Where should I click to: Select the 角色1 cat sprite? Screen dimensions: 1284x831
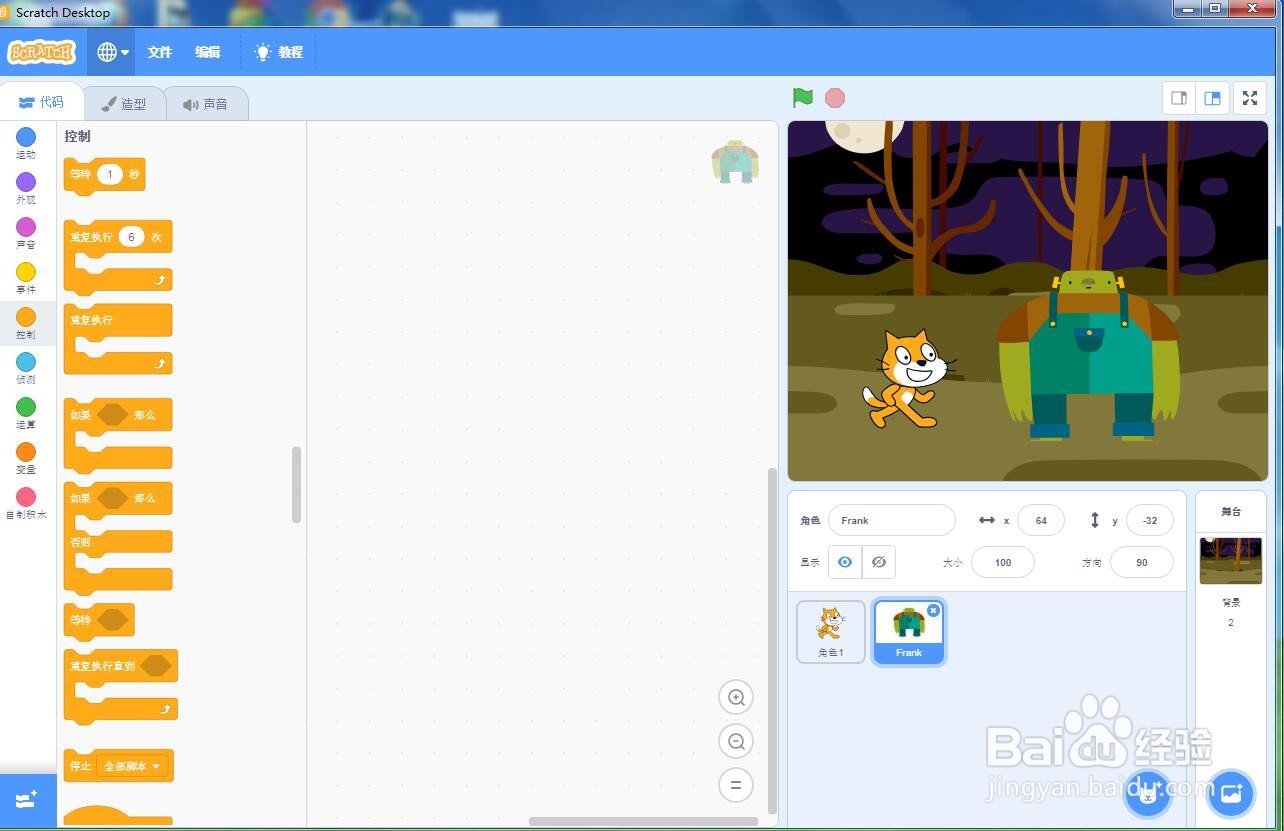pyautogui.click(x=831, y=632)
